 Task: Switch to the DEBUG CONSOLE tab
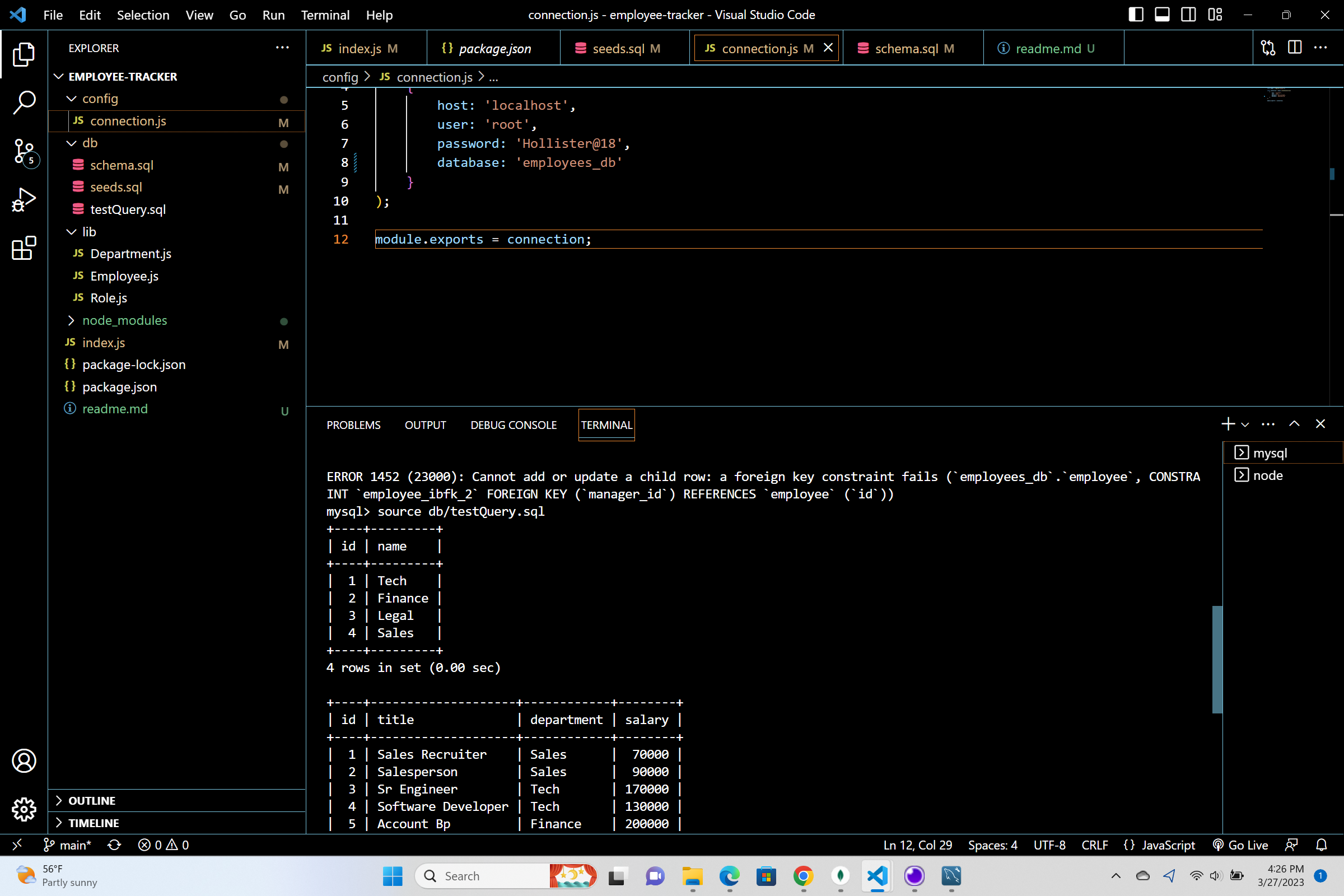pos(512,424)
